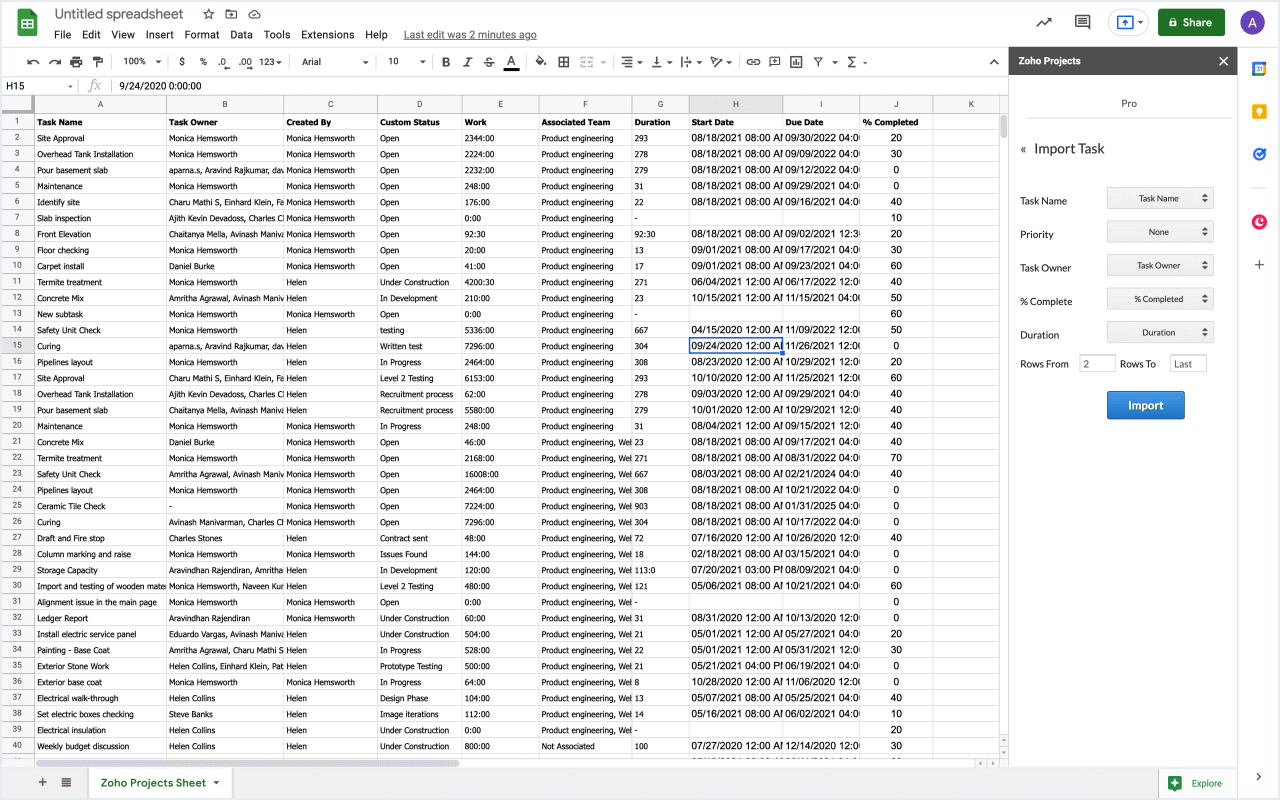Viewport: 1280px width, 800px height.
Task: Open the Functions sigma dropdown
Action: (x=856, y=62)
